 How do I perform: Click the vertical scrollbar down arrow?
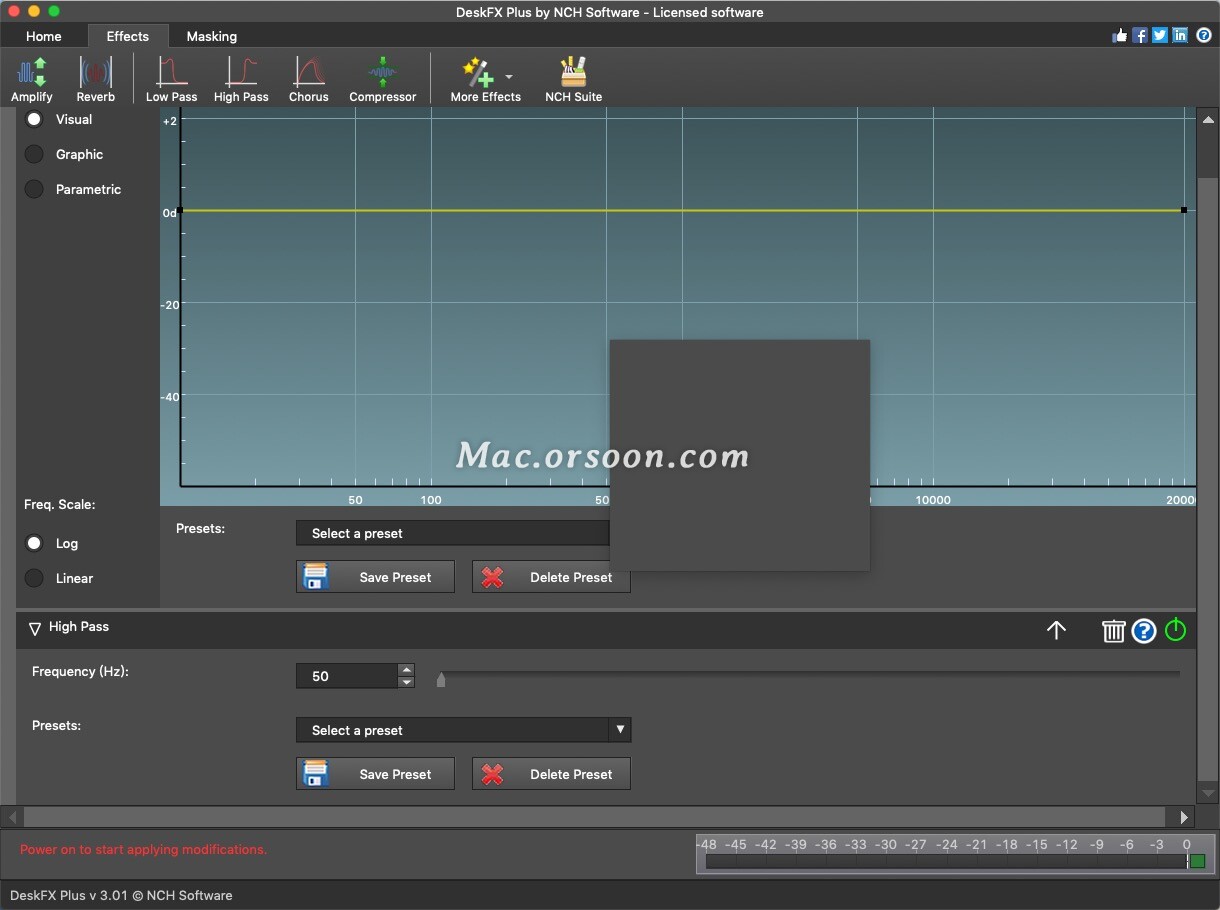1208,791
